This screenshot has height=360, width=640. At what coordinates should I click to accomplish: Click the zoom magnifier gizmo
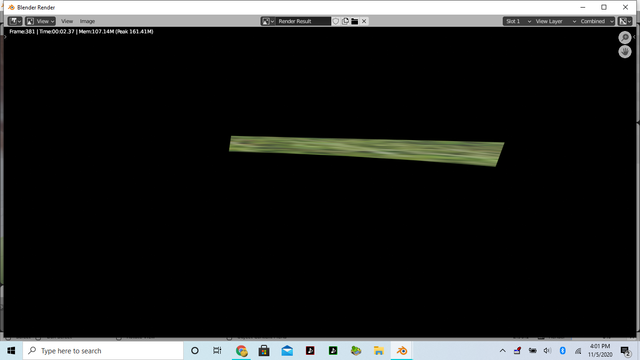tap(624, 38)
